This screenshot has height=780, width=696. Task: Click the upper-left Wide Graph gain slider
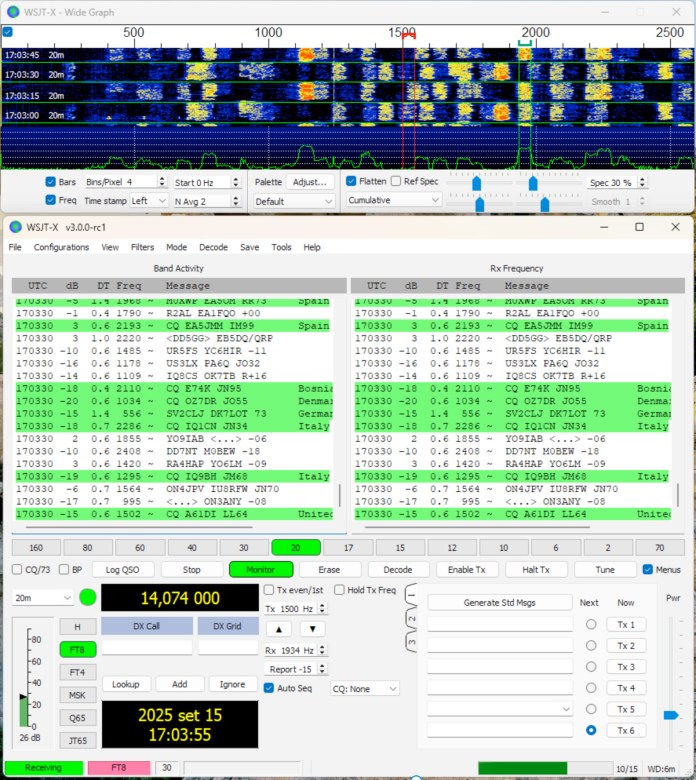click(477, 183)
